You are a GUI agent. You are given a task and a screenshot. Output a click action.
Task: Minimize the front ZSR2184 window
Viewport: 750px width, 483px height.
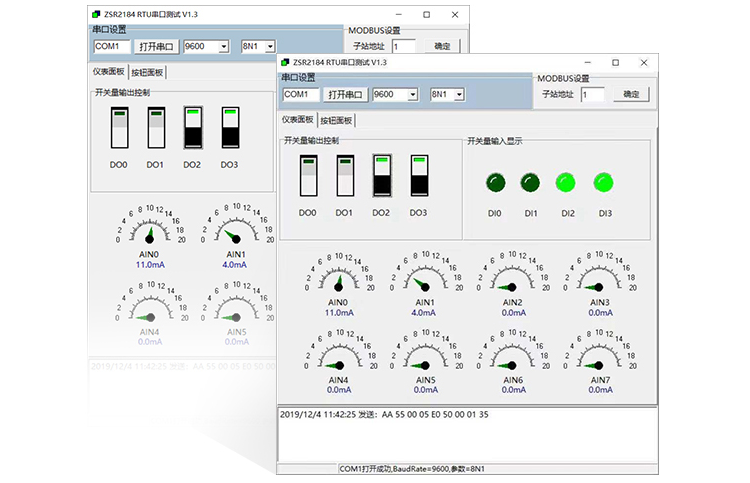click(x=588, y=63)
